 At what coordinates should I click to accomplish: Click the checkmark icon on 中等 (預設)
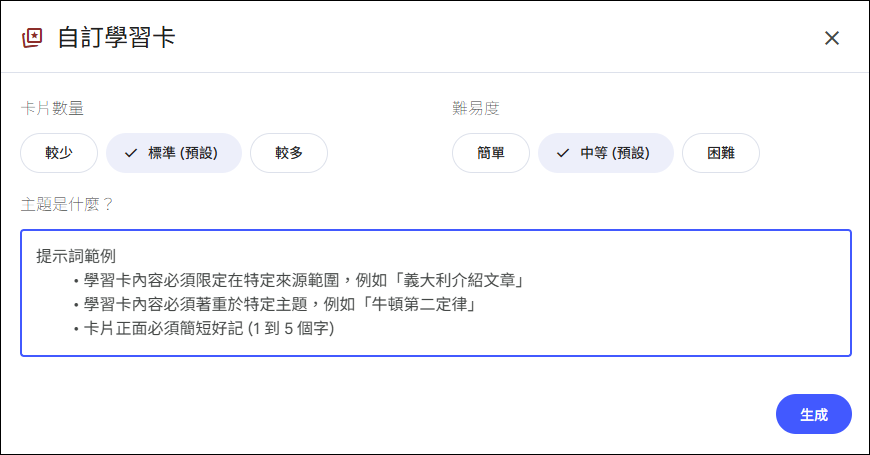click(562, 153)
